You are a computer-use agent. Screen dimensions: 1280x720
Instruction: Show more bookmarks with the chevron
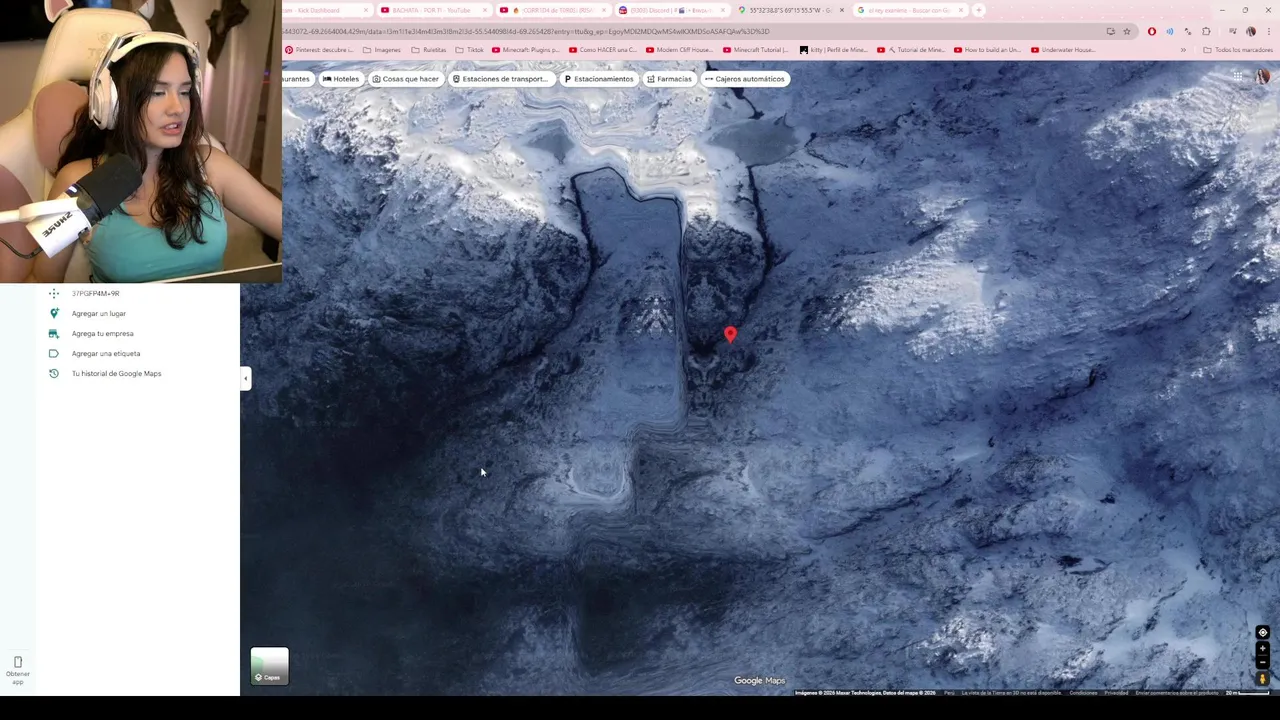coord(1183,50)
